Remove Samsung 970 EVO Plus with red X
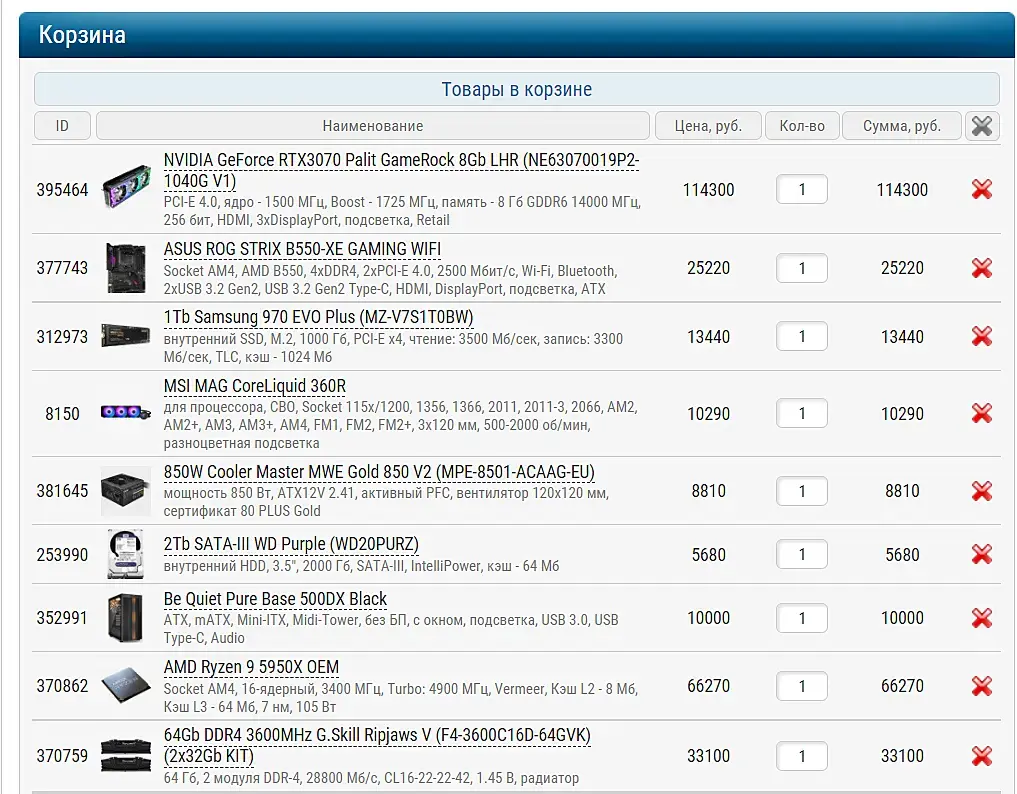The height and width of the screenshot is (794, 1017). coord(981,336)
